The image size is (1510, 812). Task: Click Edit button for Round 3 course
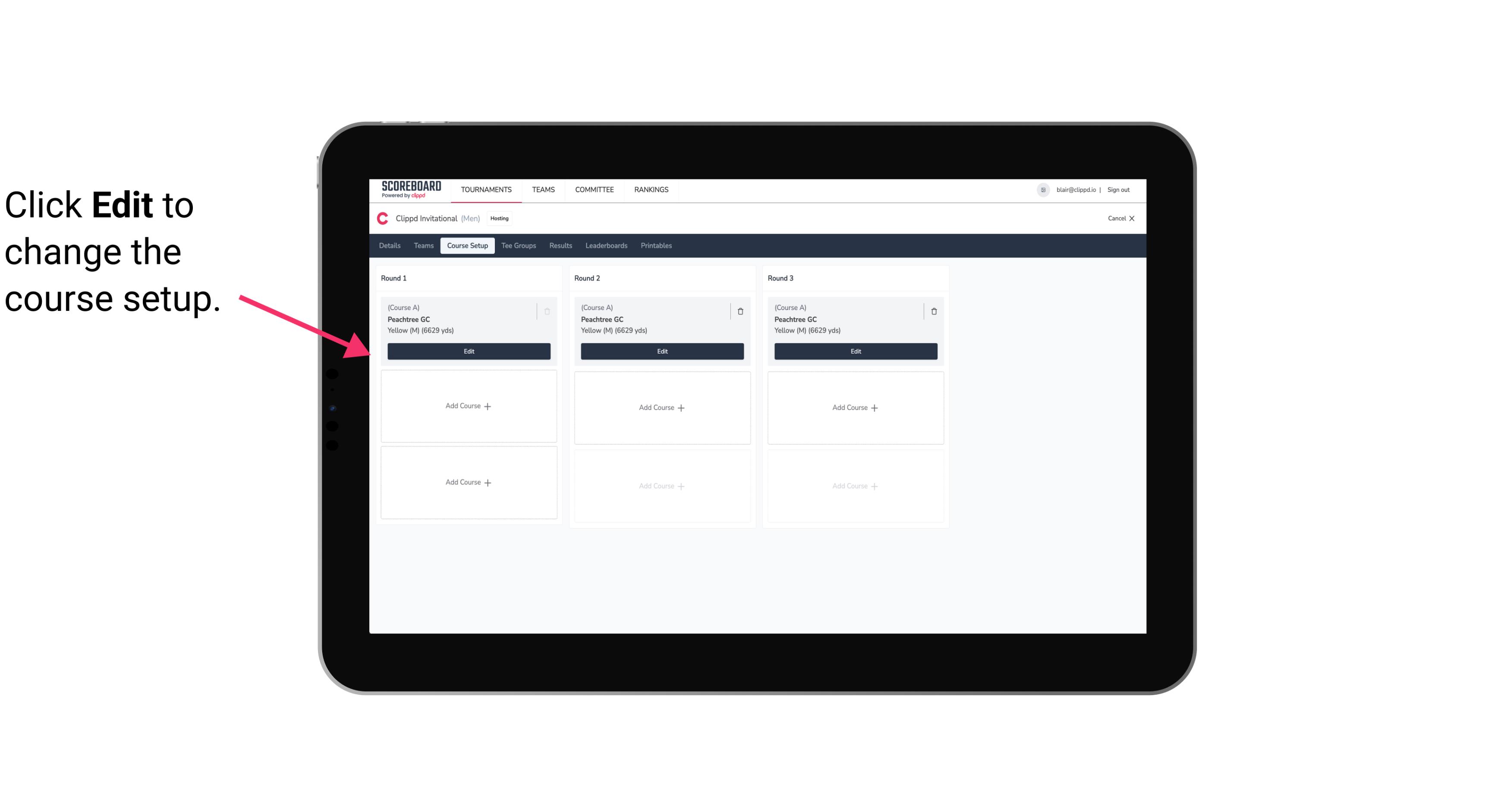(x=855, y=351)
